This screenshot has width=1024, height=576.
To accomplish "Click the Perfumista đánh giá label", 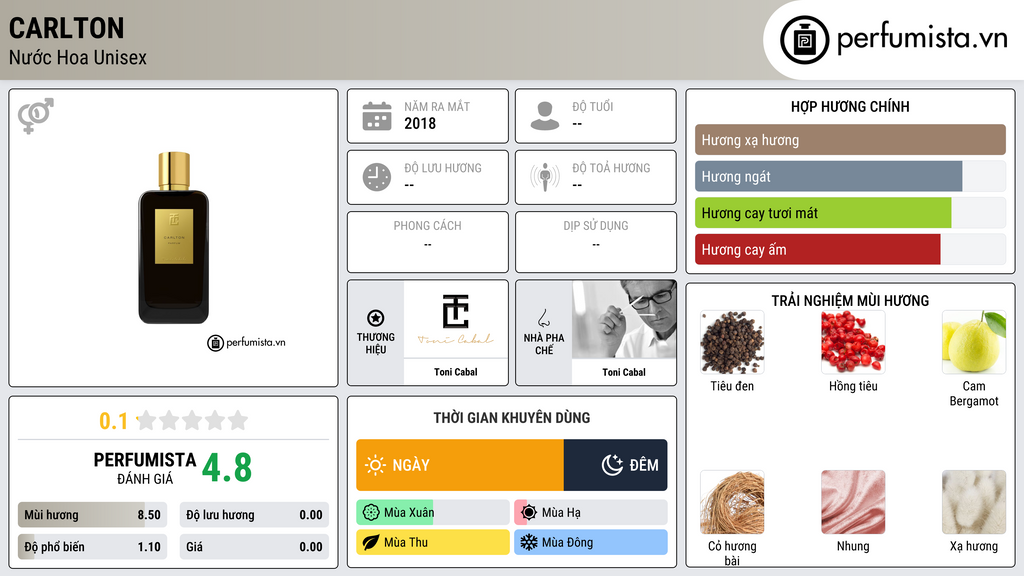I will [145, 468].
